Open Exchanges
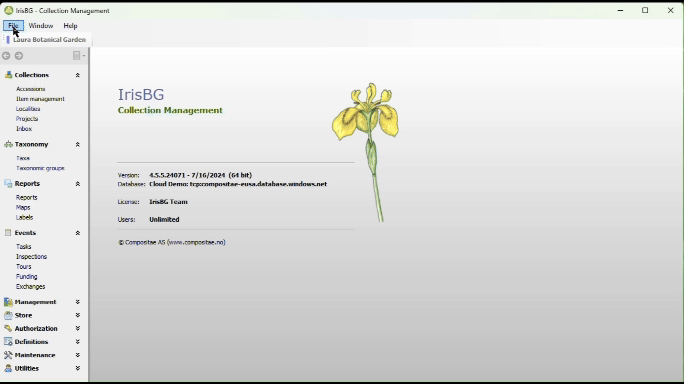 [x=31, y=287]
